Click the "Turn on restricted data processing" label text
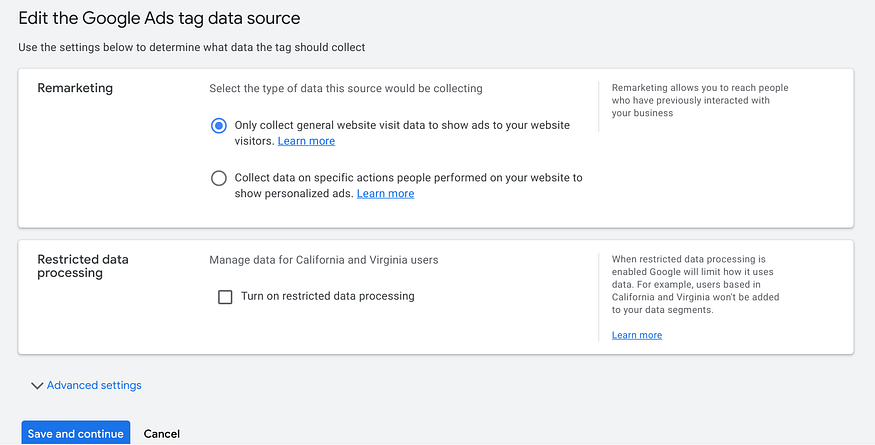 click(327, 296)
